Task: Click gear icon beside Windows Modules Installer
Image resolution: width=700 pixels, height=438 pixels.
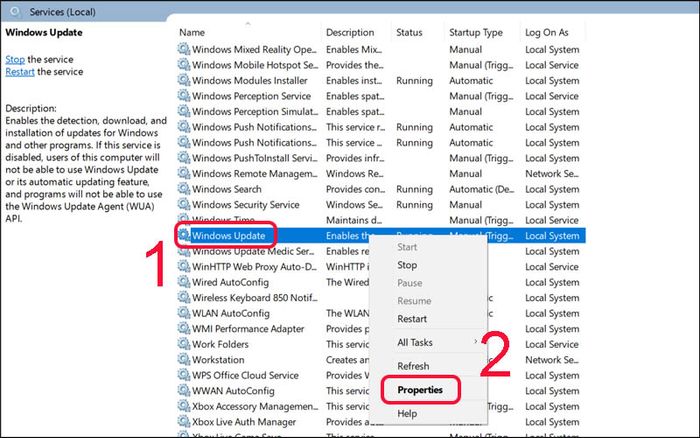Action: [183, 80]
